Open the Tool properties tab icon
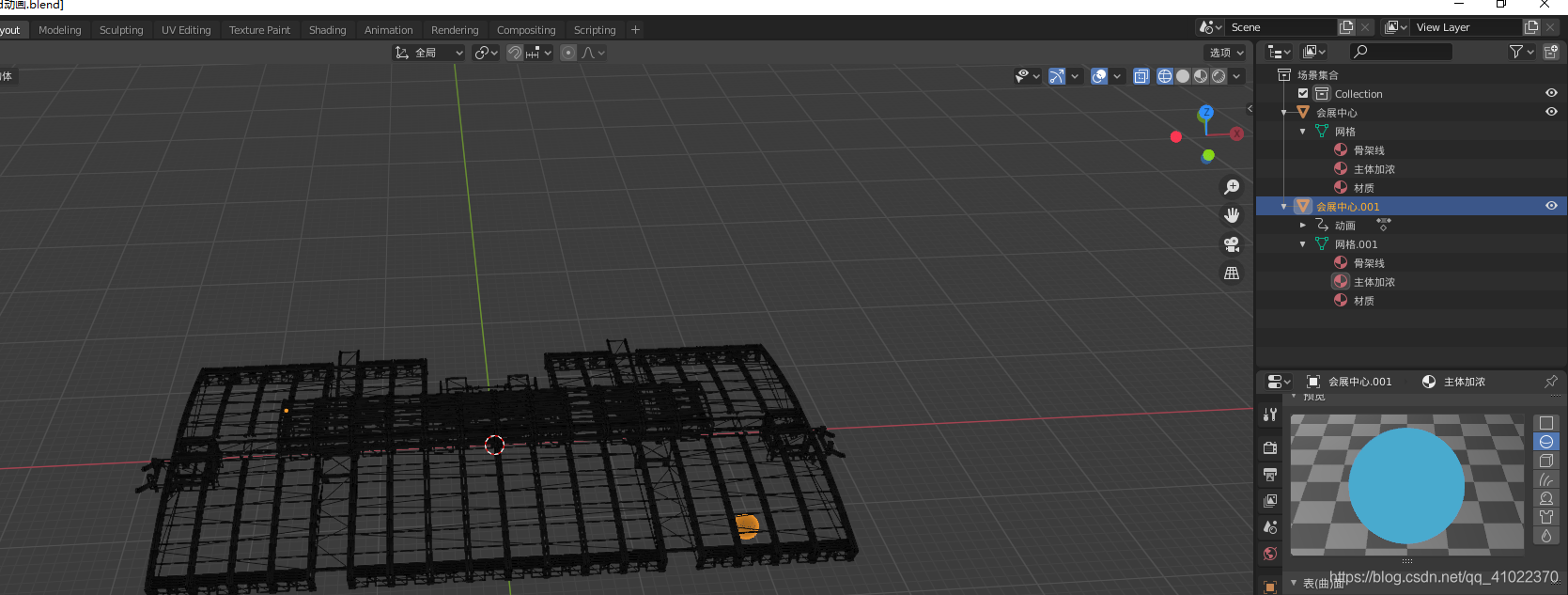1568x595 pixels. coord(1270,415)
